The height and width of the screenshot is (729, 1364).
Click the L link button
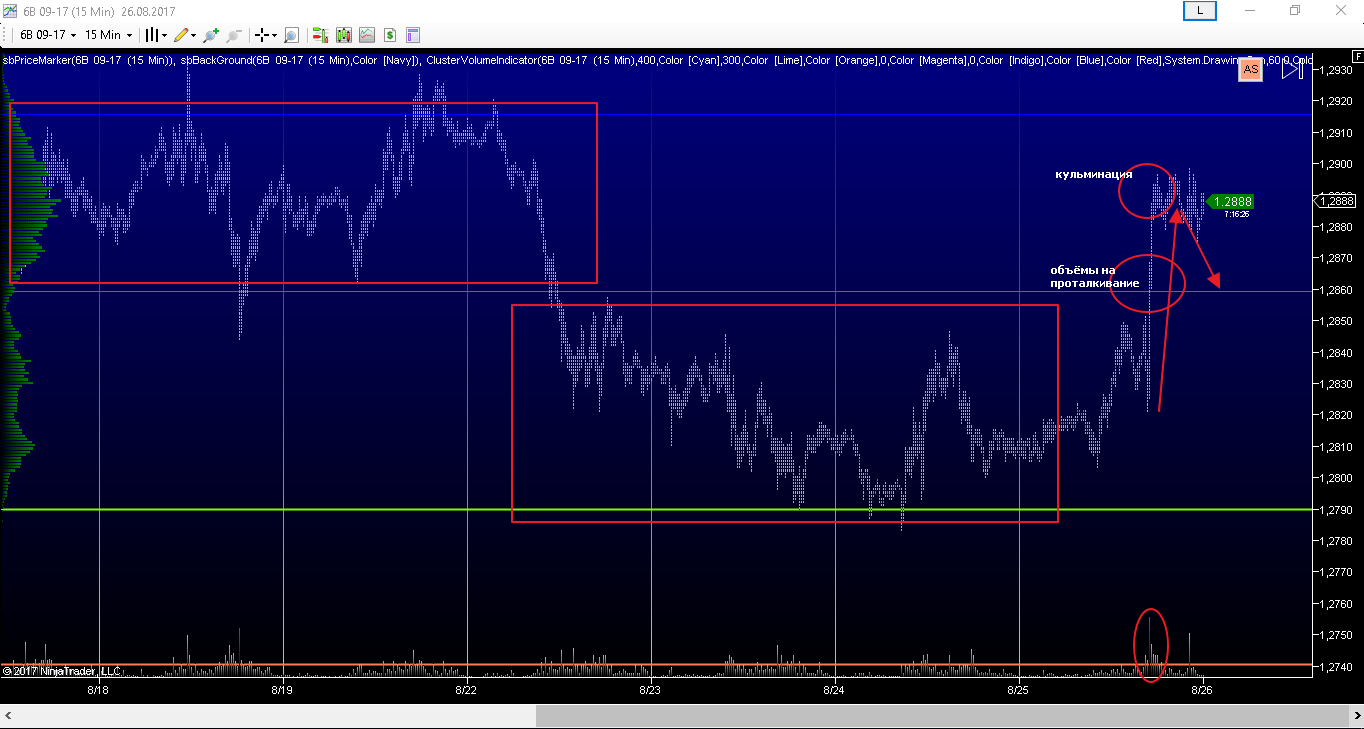pyautogui.click(x=1199, y=10)
